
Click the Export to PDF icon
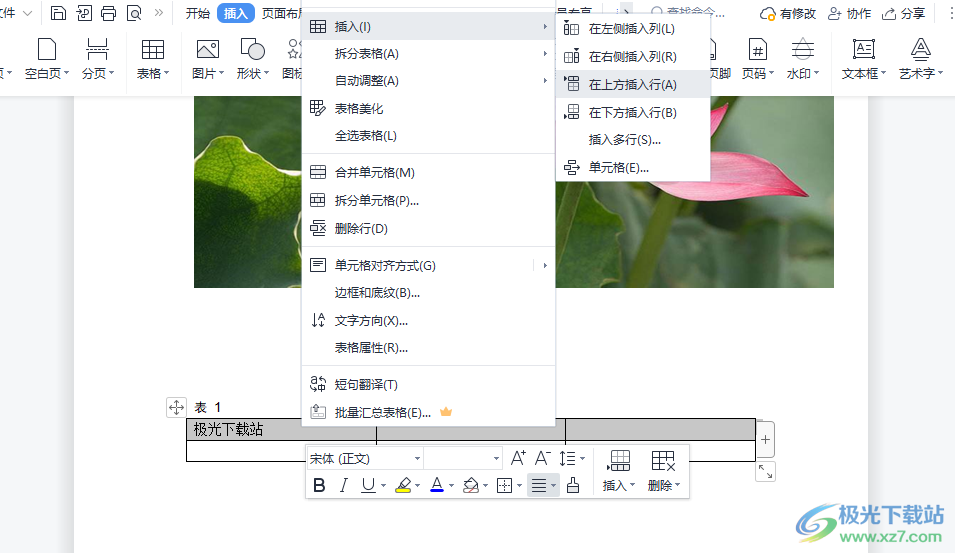click(x=83, y=13)
